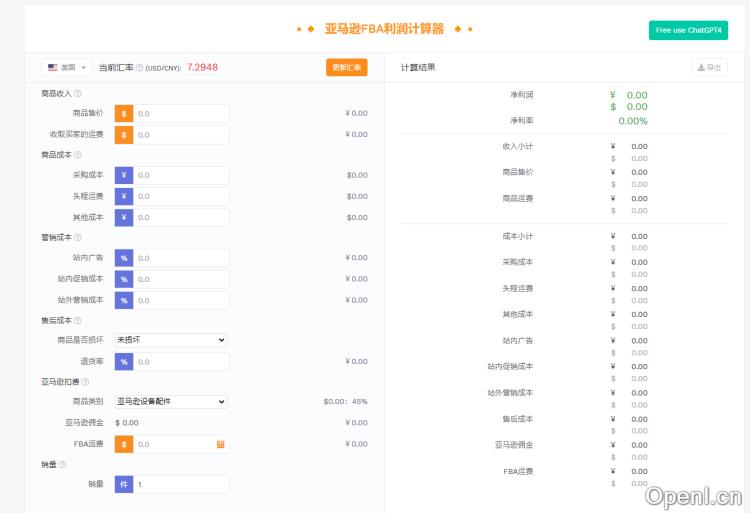
Task: Open the 商品类别 dropdown showing 亚马逊设备配件
Action: point(171,402)
